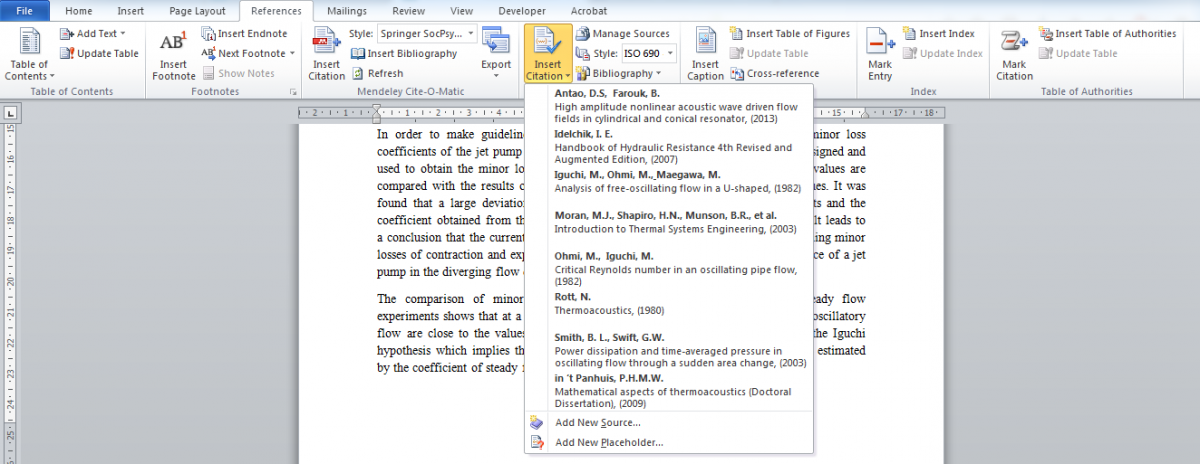Click Add New Placeholder...
The width and height of the screenshot is (1200, 464).
(669, 442)
